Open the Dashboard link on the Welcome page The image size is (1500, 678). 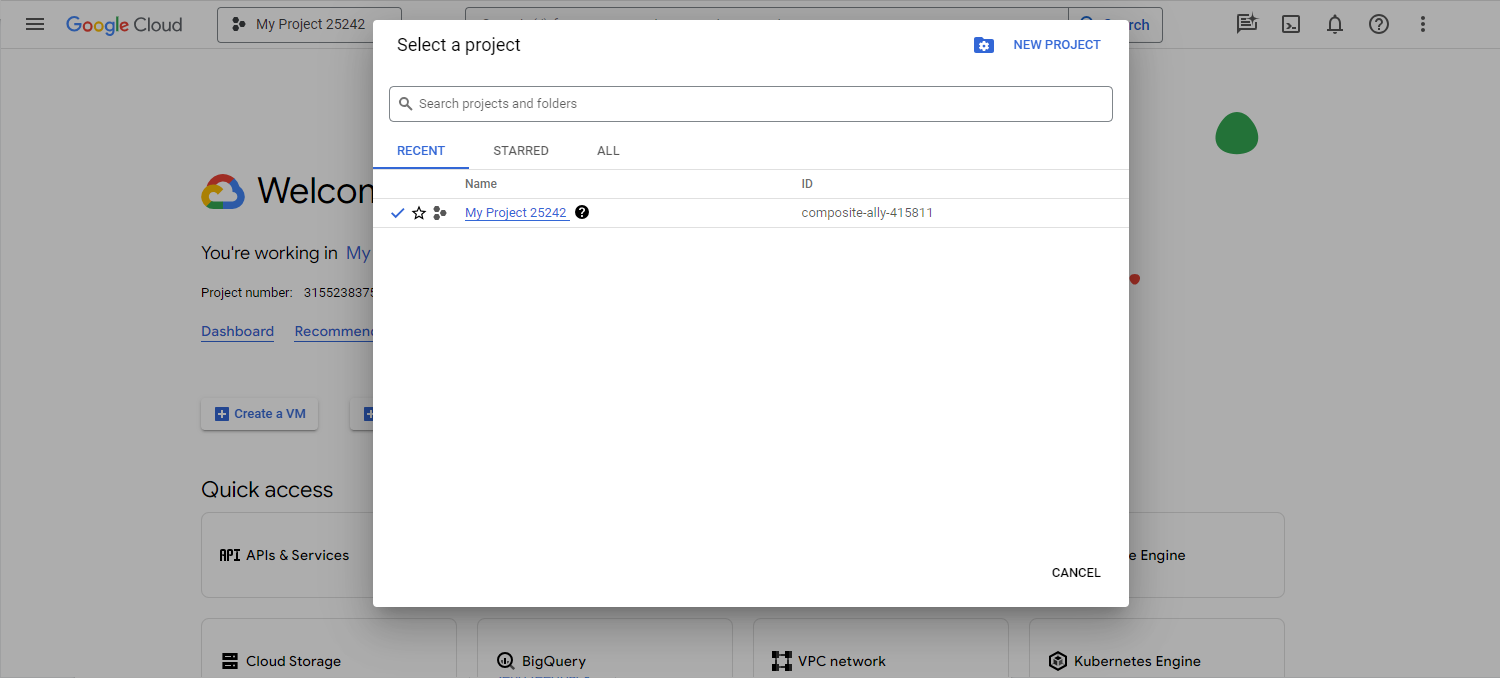tap(237, 331)
